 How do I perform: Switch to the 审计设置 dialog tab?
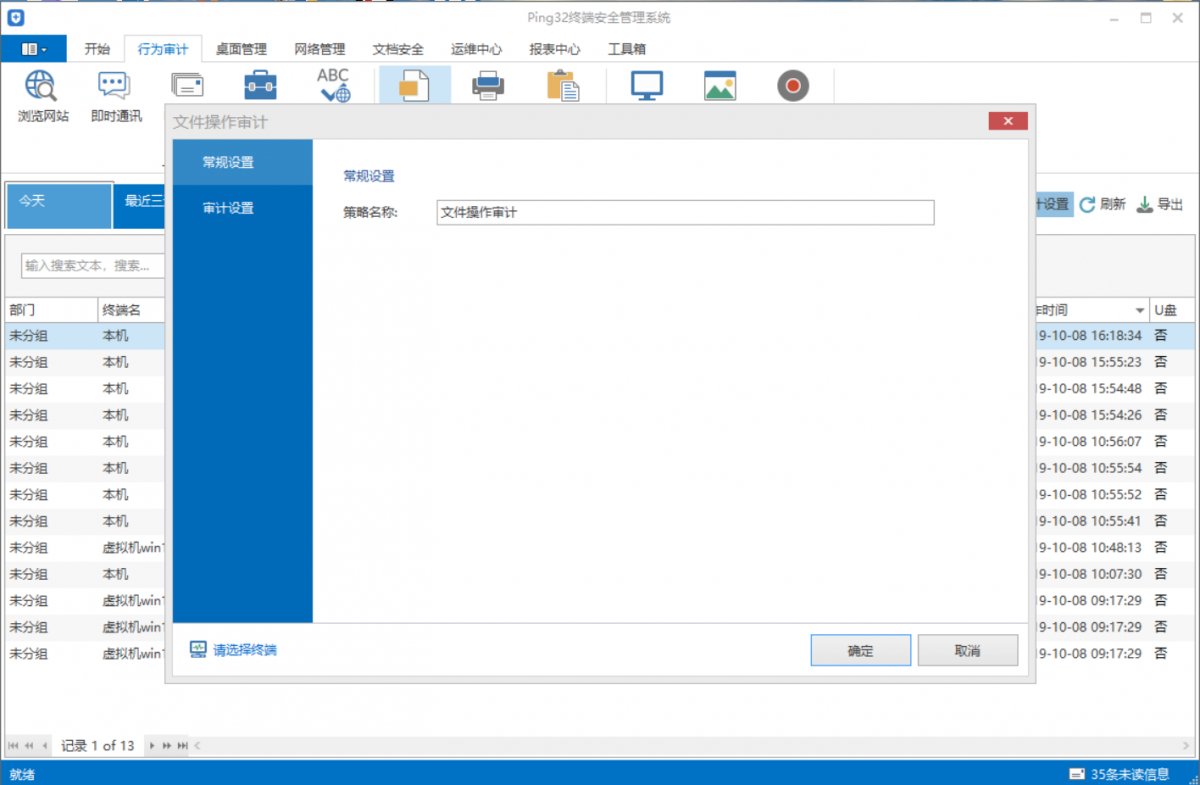point(243,208)
